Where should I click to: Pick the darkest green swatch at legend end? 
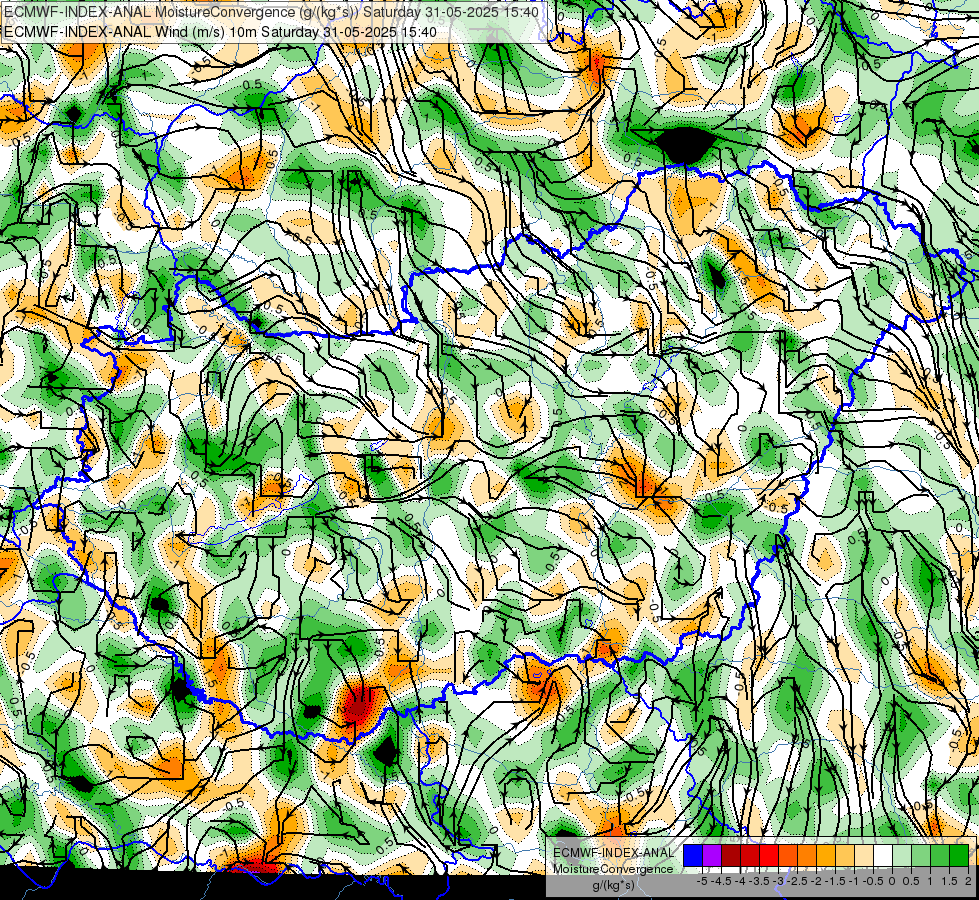(x=959, y=855)
